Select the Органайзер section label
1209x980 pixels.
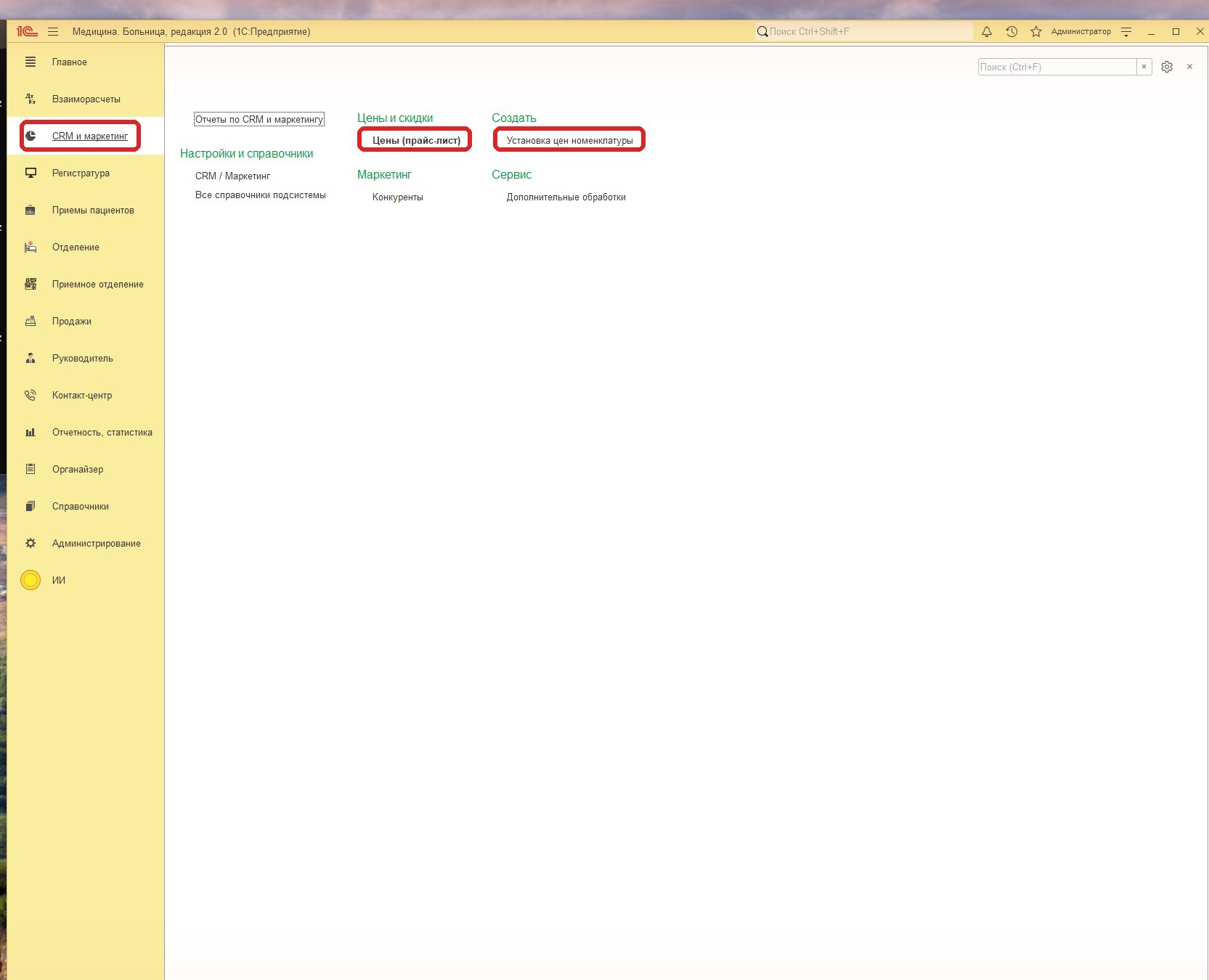coord(78,469)
